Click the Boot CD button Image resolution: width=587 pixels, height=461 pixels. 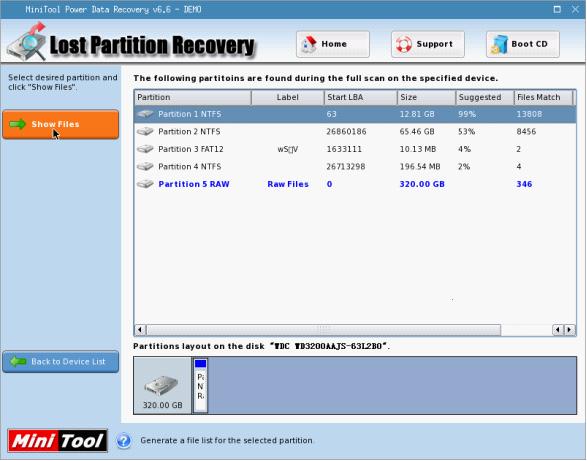click(523, 44)
